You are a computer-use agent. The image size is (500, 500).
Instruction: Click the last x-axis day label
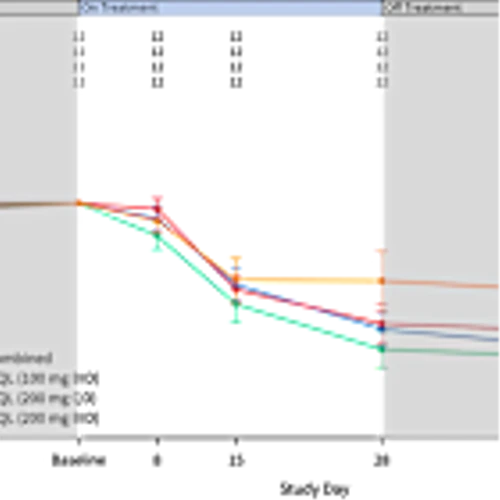tap(382, 461)
